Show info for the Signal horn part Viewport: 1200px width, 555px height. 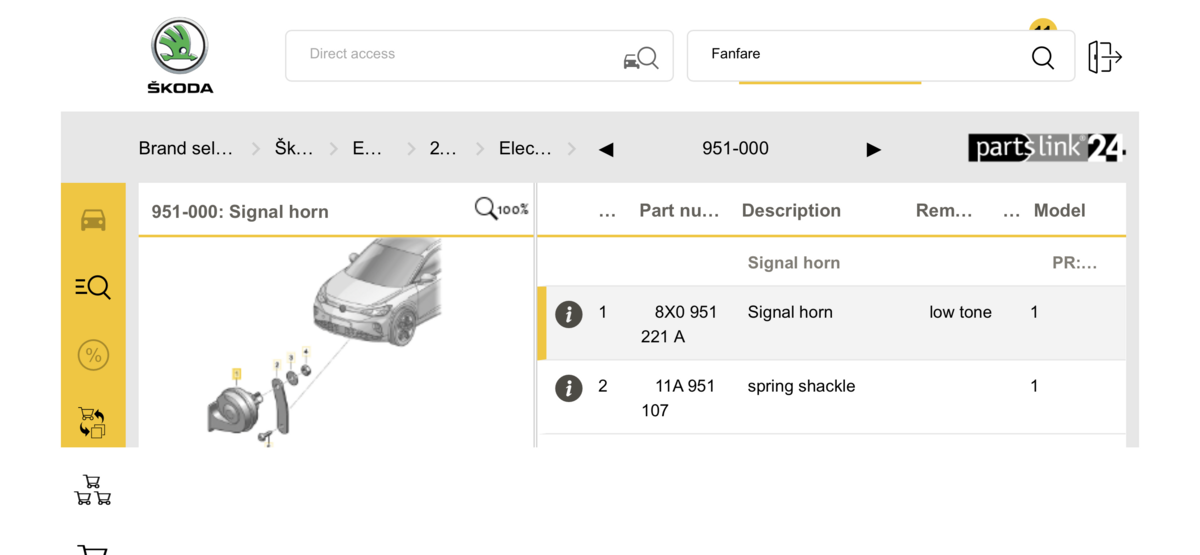[x=569, y=314]
